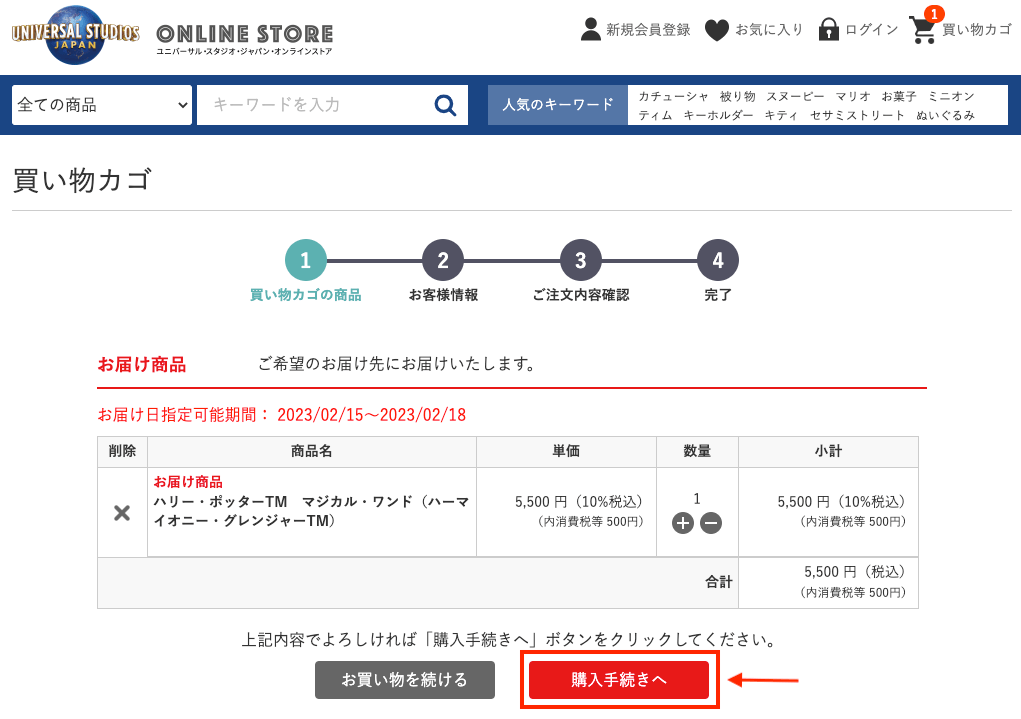The width and height of the screenshot is (1021, 719).
Task: Increase quantity with the plus icon
Action: pyautogui.click(x=683, y=523)
